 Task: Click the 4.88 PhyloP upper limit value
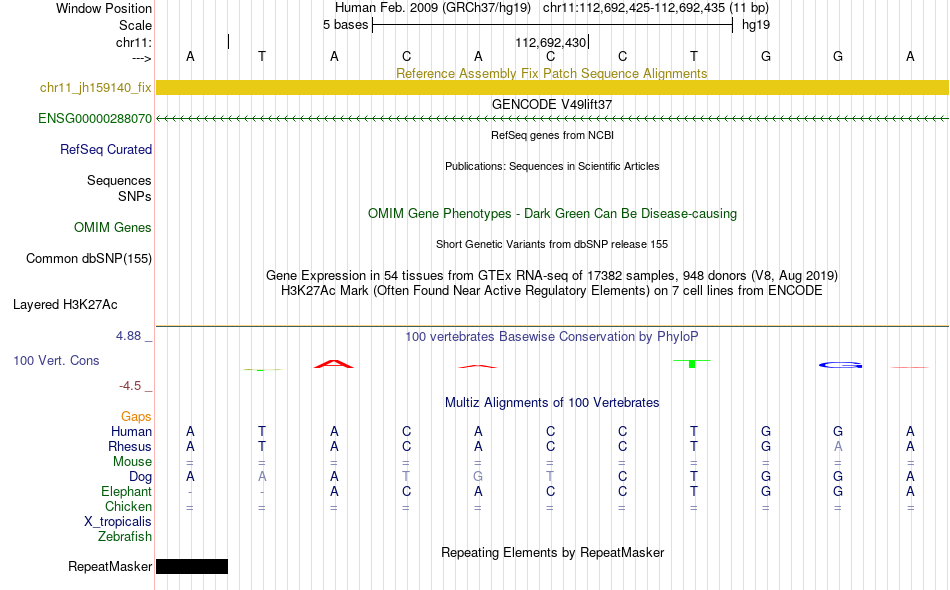(x=128, y=336)
